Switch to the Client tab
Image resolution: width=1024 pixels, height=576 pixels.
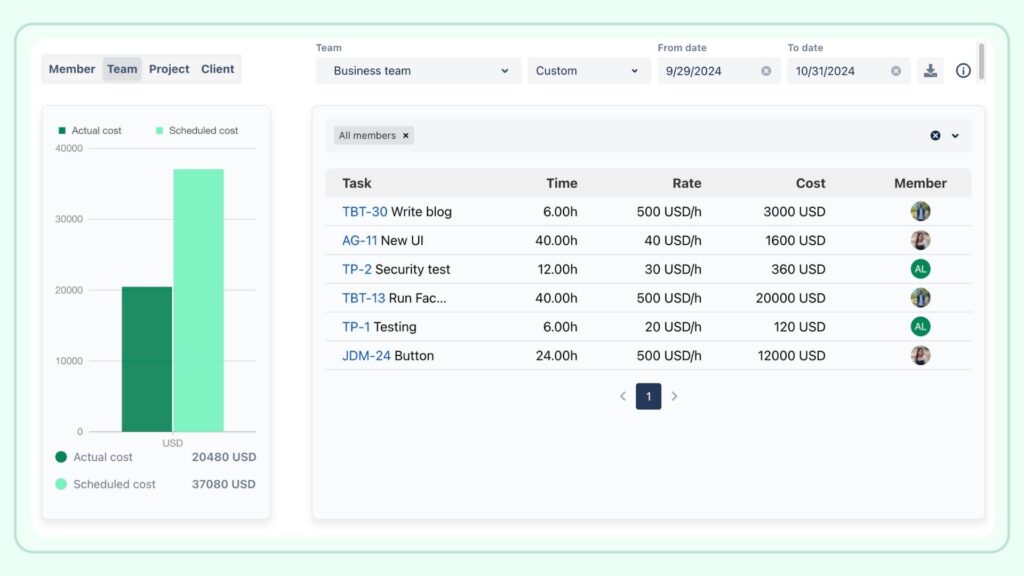[217, 69]
